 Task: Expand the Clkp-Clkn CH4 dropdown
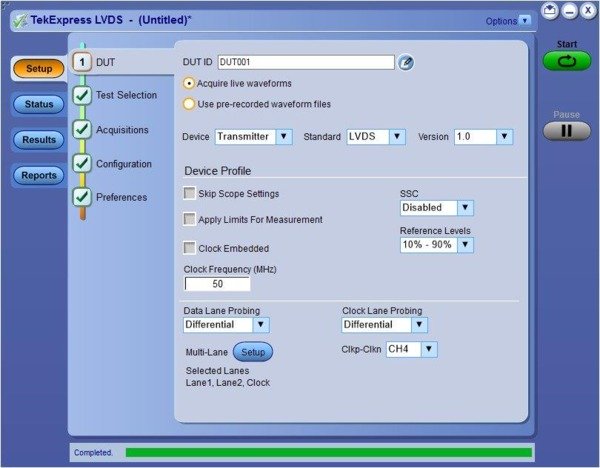(x=429, y=349)
